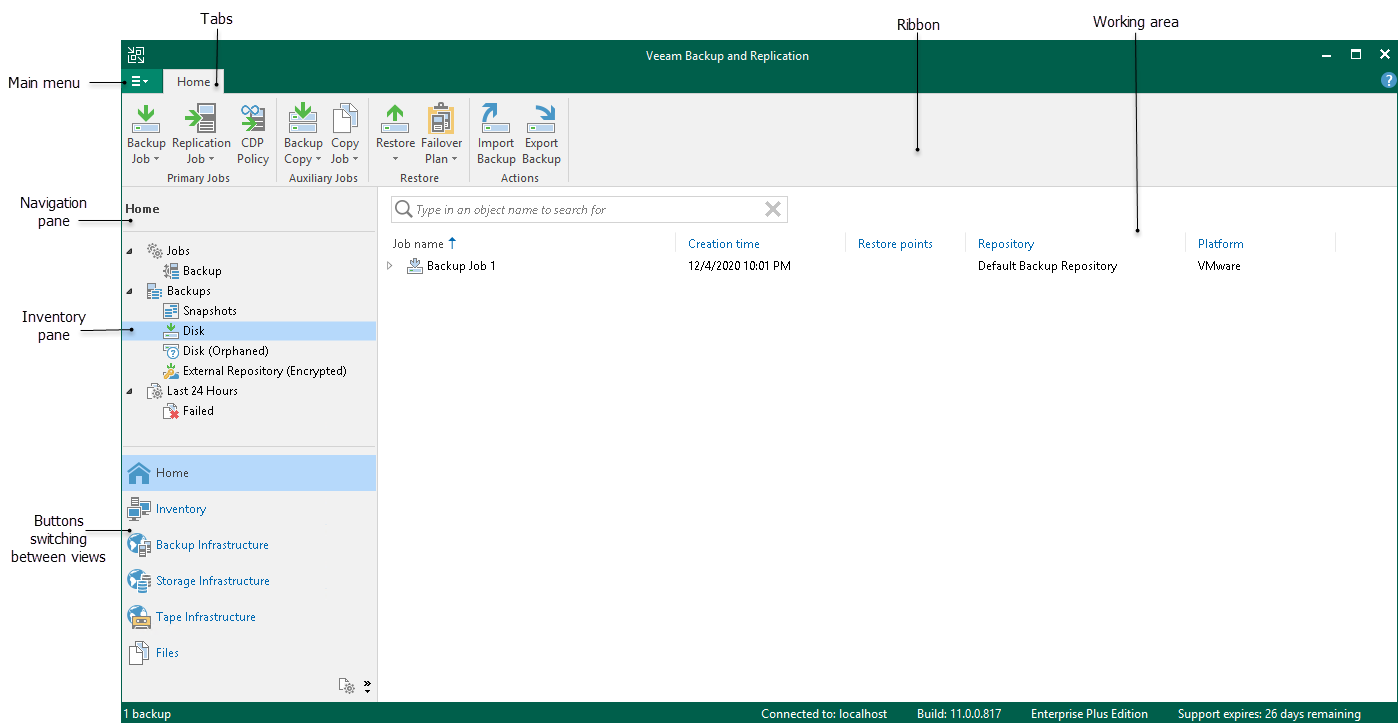The width and height of the screenshot is (1398, 723).
Task: Click the Files view icon
Action: [x=139, y=653]
